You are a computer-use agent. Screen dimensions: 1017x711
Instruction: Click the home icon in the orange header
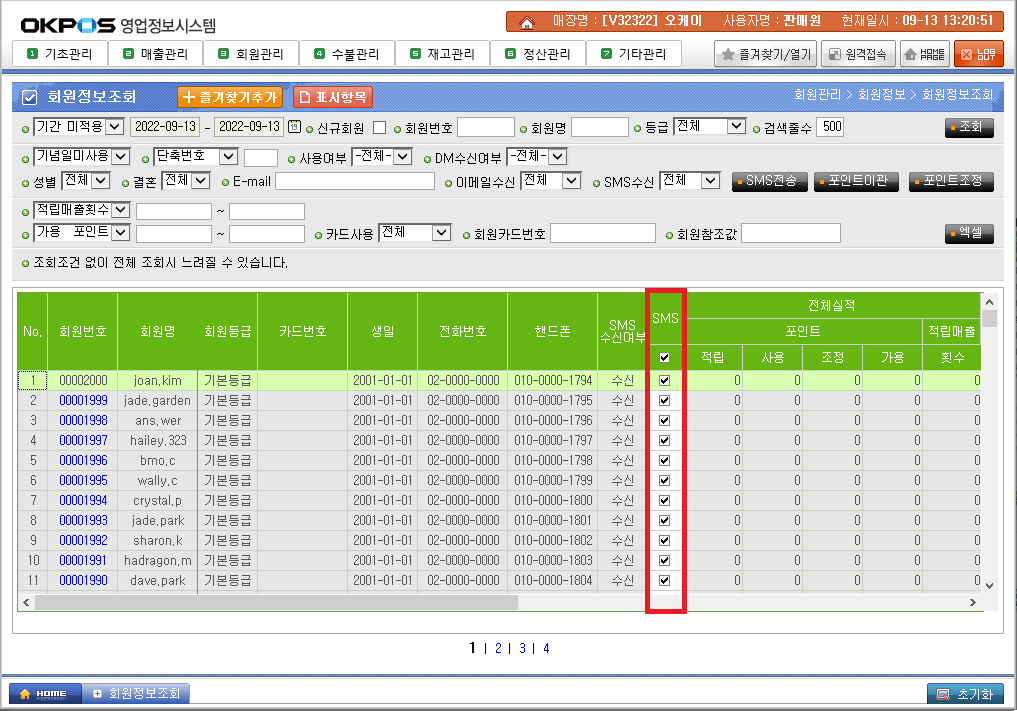(x=527, y=21)
